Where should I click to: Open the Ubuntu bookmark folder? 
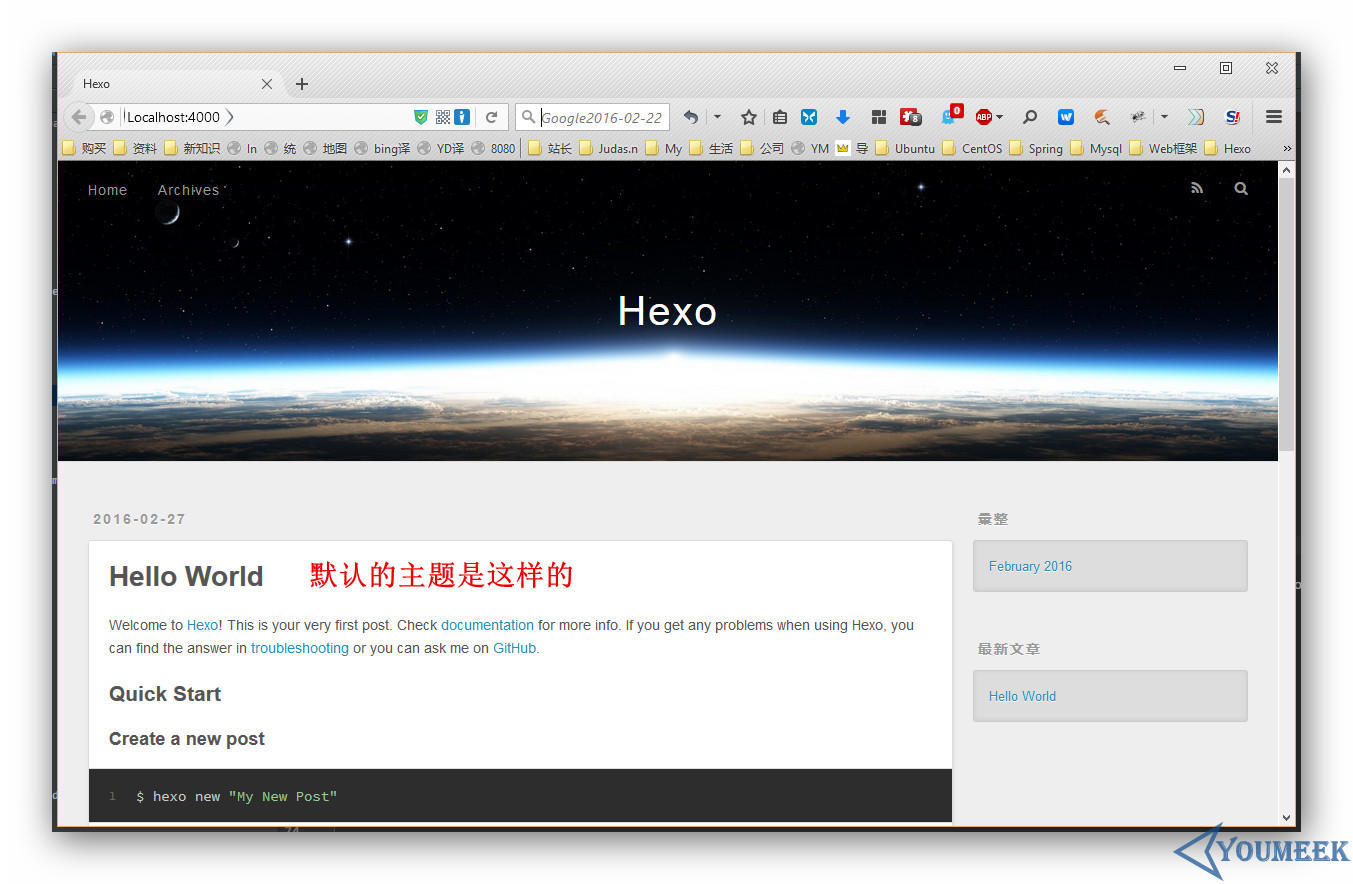[905, 148]
